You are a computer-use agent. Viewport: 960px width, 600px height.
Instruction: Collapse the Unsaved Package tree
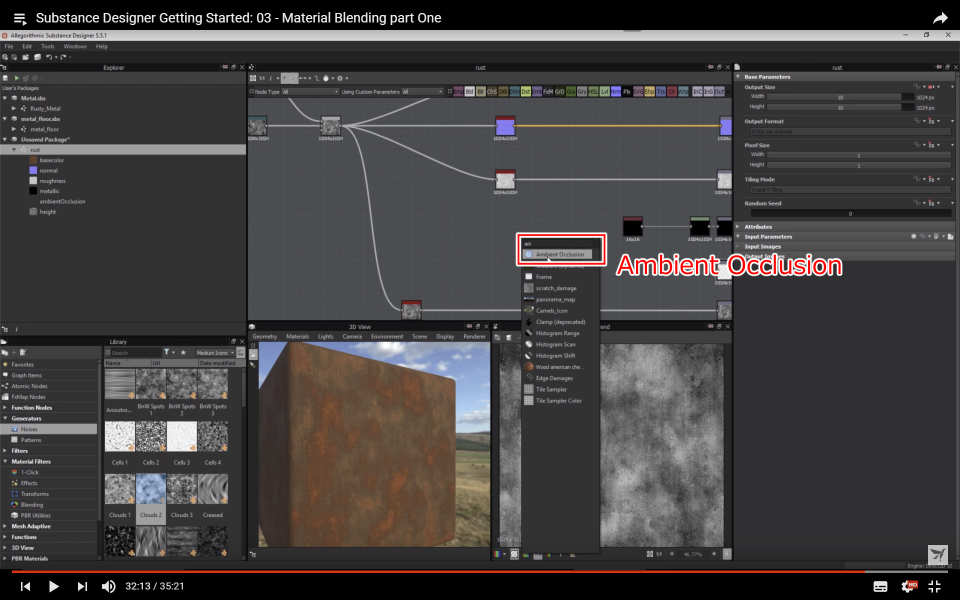tap(6, 140)
